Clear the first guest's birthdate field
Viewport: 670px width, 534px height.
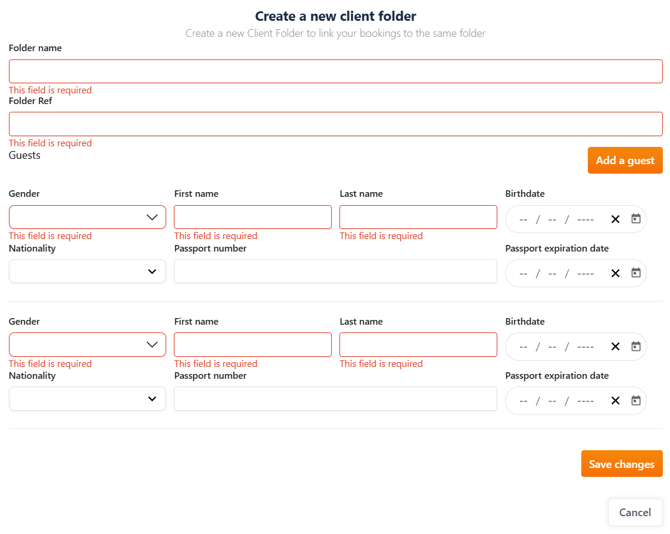[x=615, y=219]
